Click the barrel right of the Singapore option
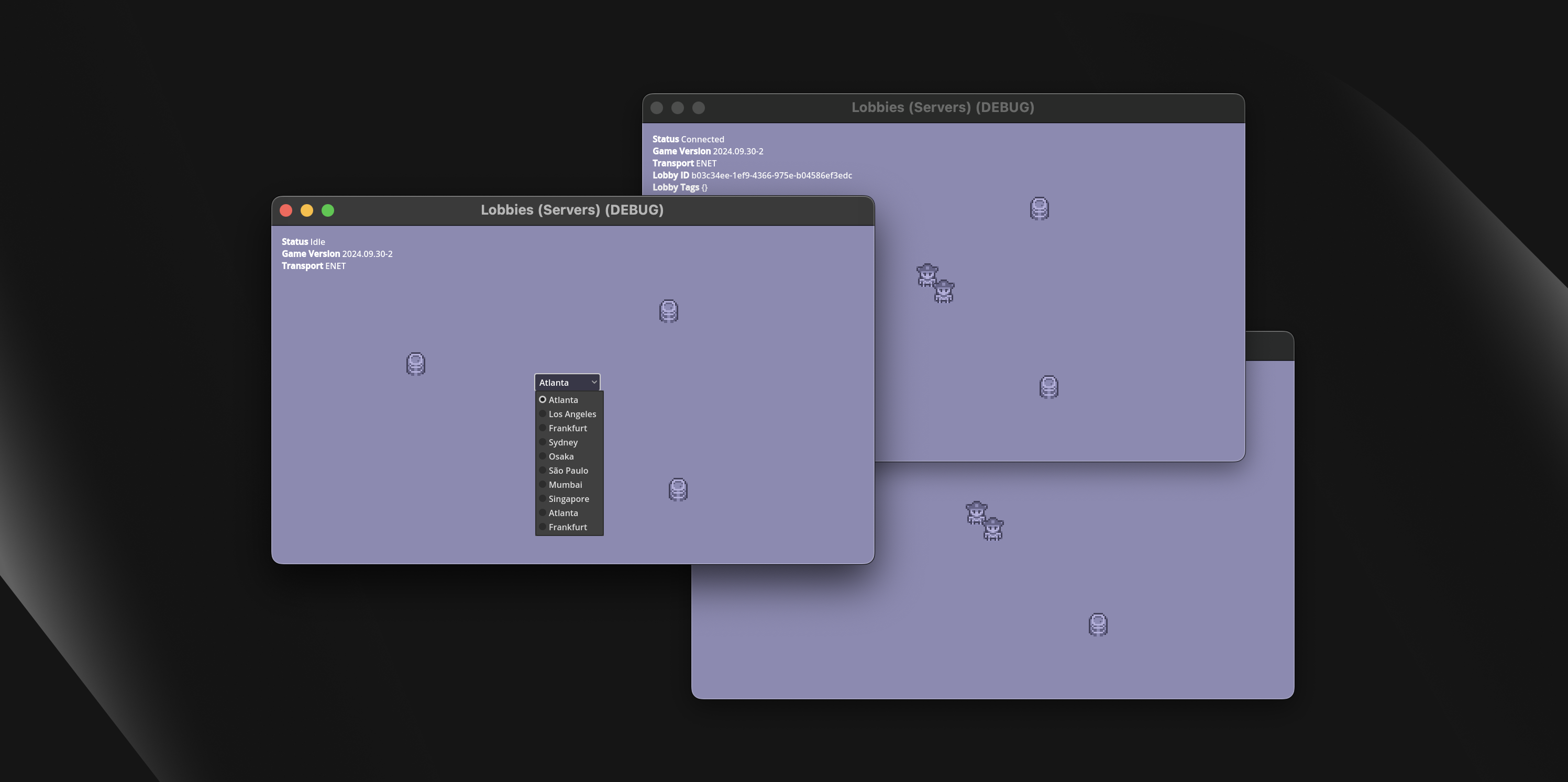 click(x=678, y=489)
